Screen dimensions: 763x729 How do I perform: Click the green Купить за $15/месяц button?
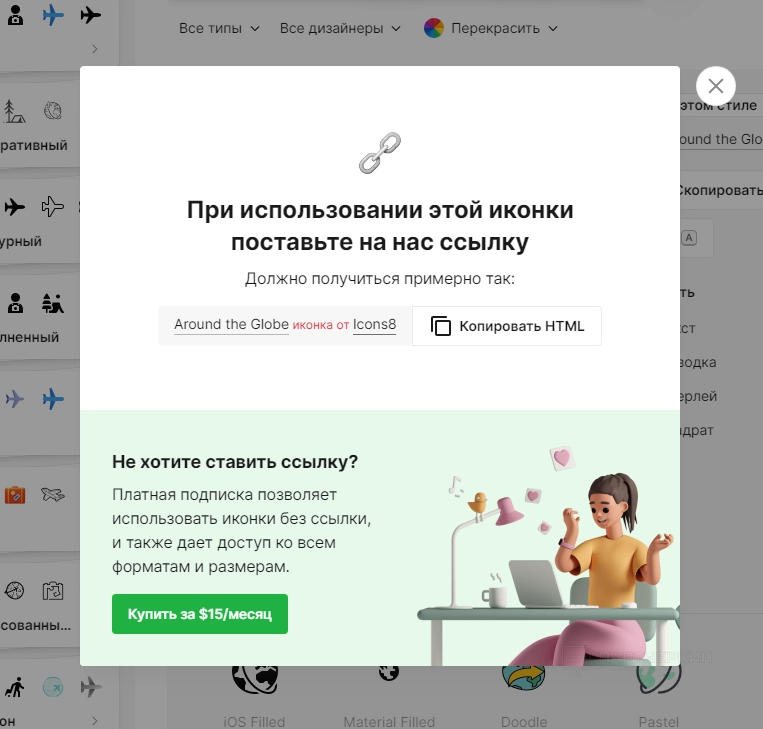tap(200, 614)
